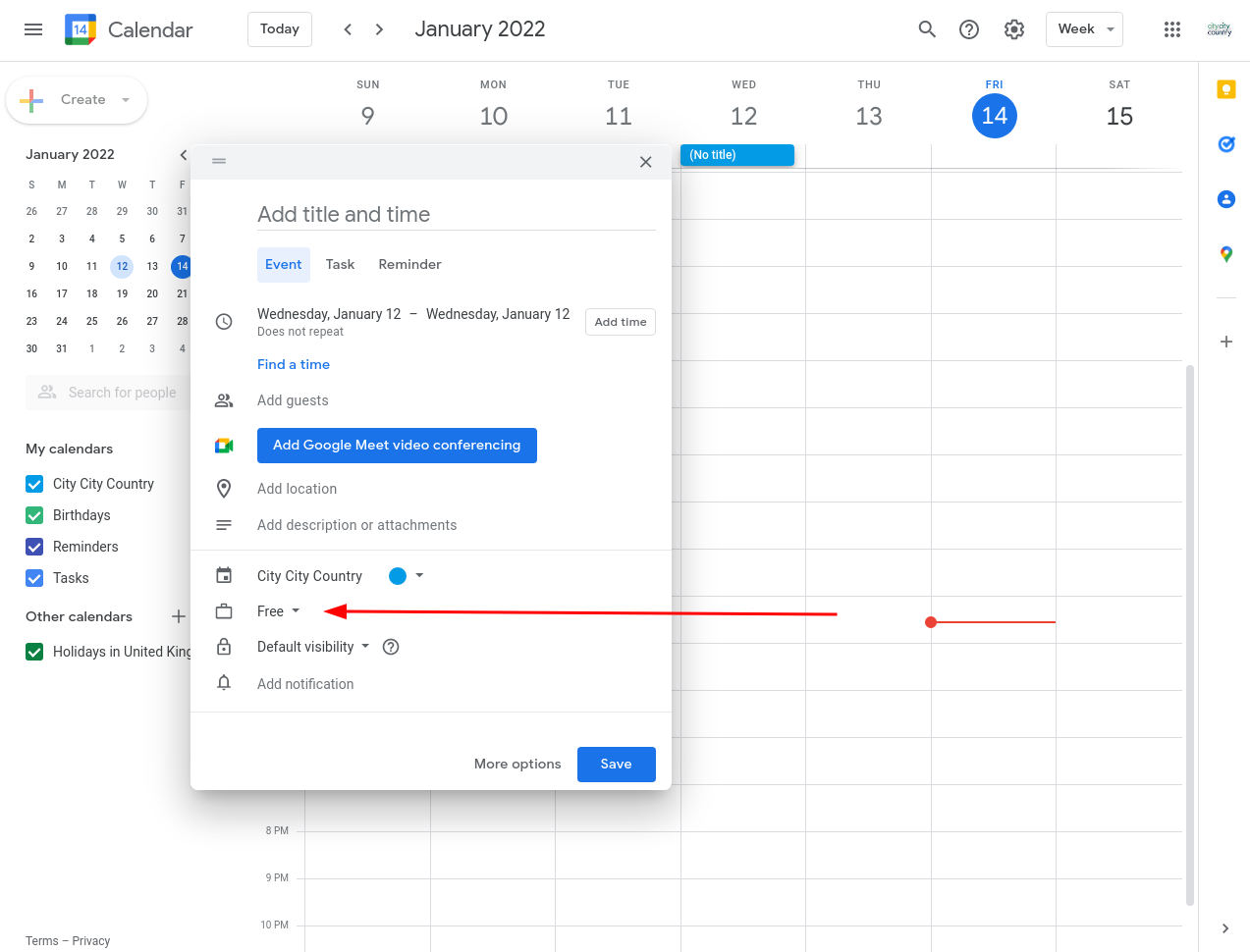Click the start date Wednesday, January 12
Image resolution: width=1250 pixels, height=952 pixels.
(329, 314)
